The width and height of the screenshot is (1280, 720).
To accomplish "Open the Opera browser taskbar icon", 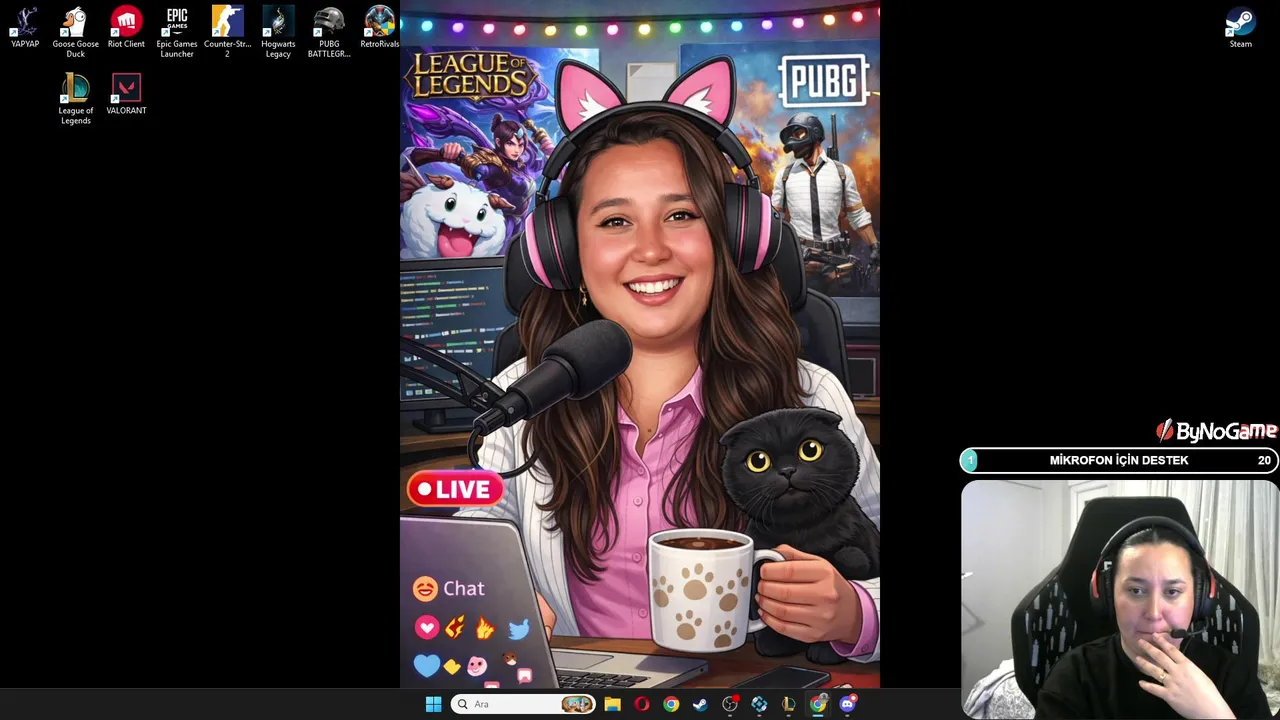I will pyautogui.click(x=641, y=704).
